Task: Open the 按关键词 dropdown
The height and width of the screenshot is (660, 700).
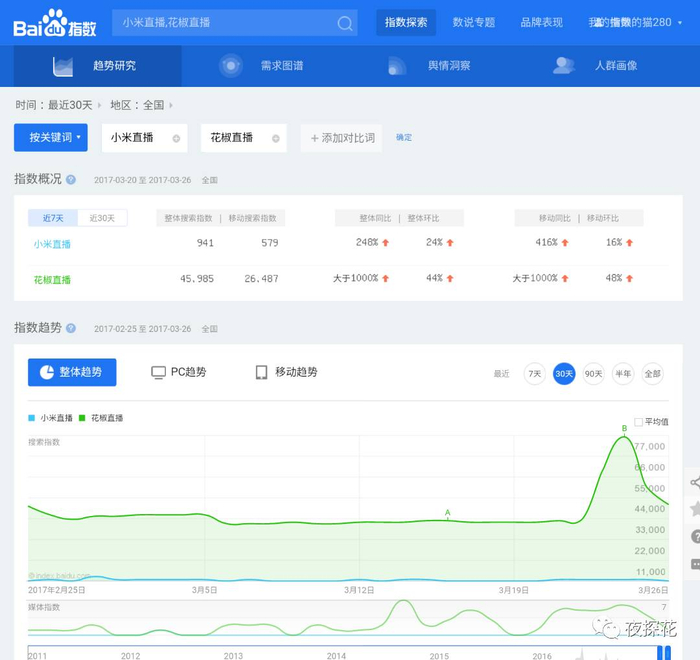Action: click(51, 138)
